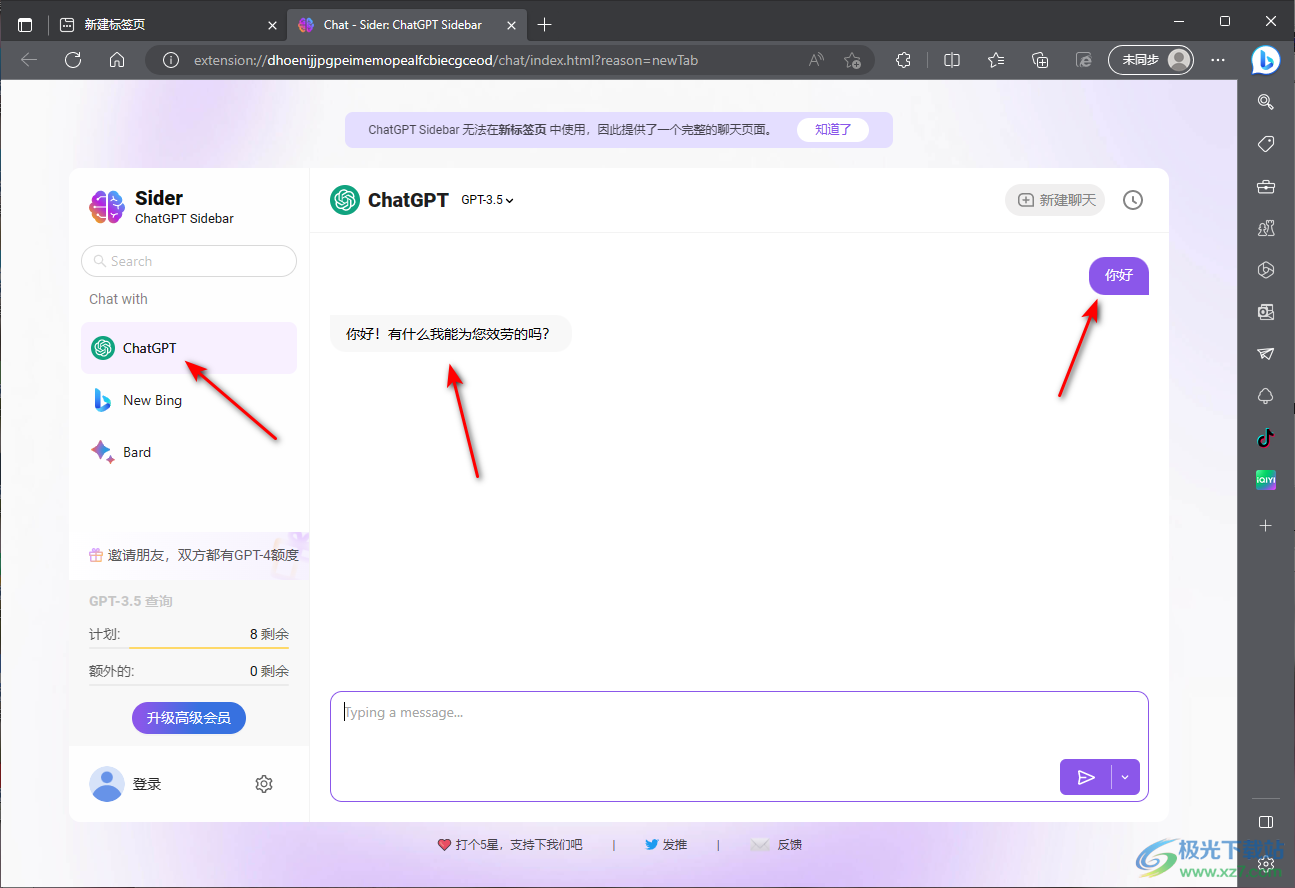Start a new chat with 新建聊天

1056,200
